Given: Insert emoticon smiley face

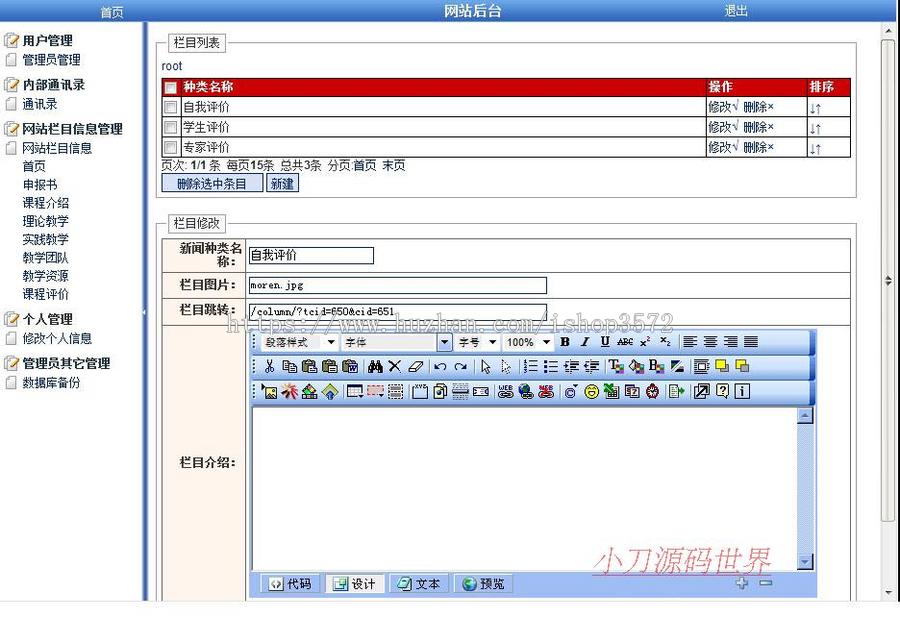Looking at the screenshot, I should pos(591,392).
